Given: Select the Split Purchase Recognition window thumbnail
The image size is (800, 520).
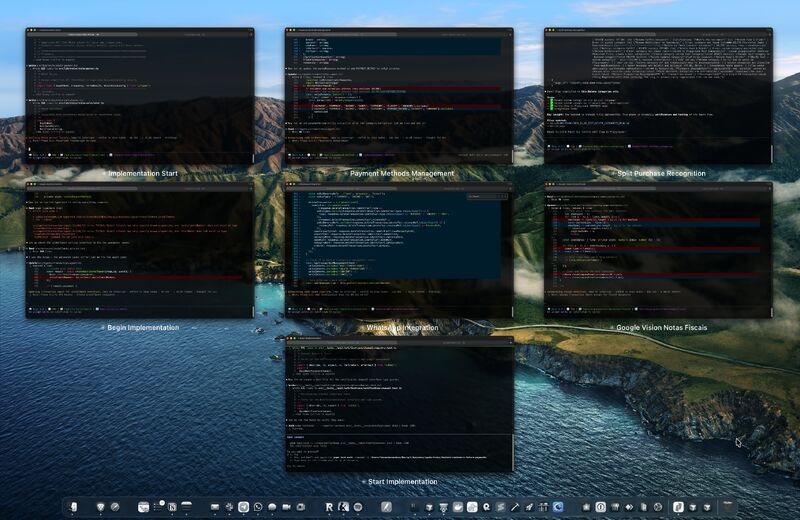Looking at the screenshot, I should tap(658, 96).
